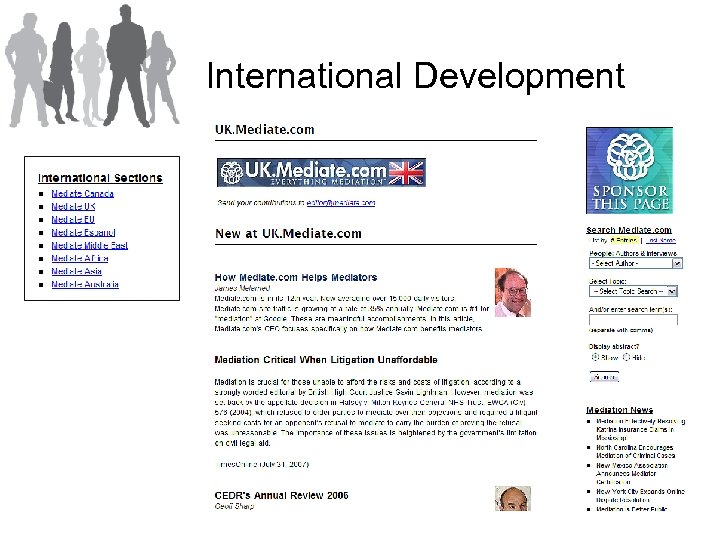Click the search submit button
The height and width of the screenshot is (540, 720).
click(x=604, y=377)
